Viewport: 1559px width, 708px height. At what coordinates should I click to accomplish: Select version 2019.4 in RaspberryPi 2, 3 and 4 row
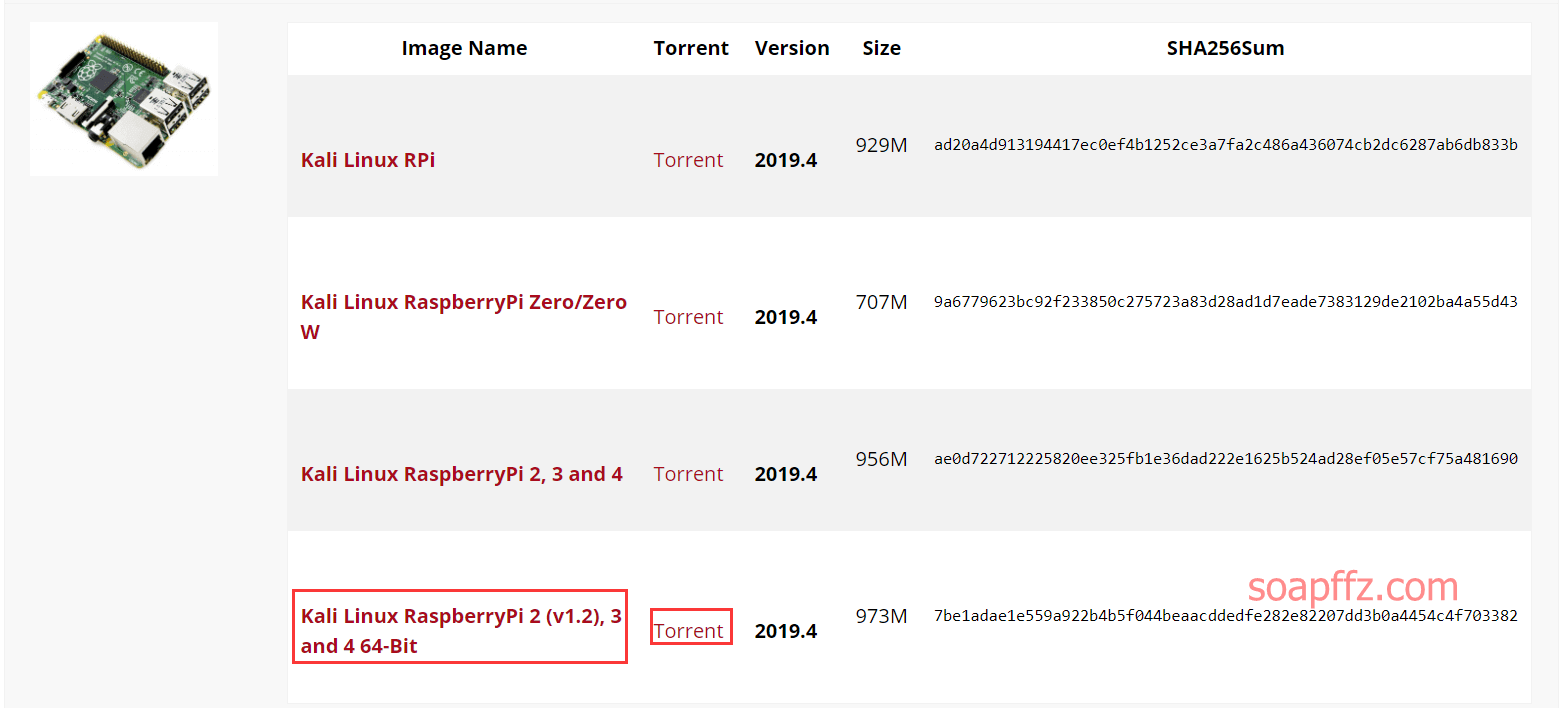click(786, 474)
